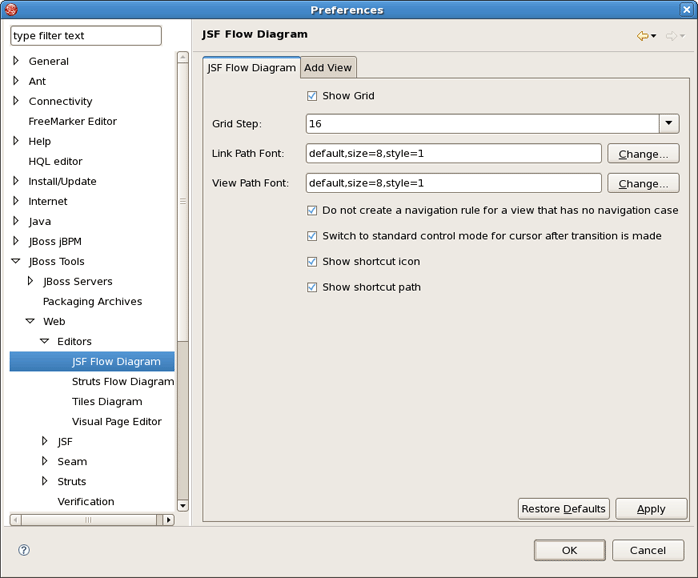Click the back navigation arrow icon
The width and height of the screenshot is (698, 578).
(642, 36)
